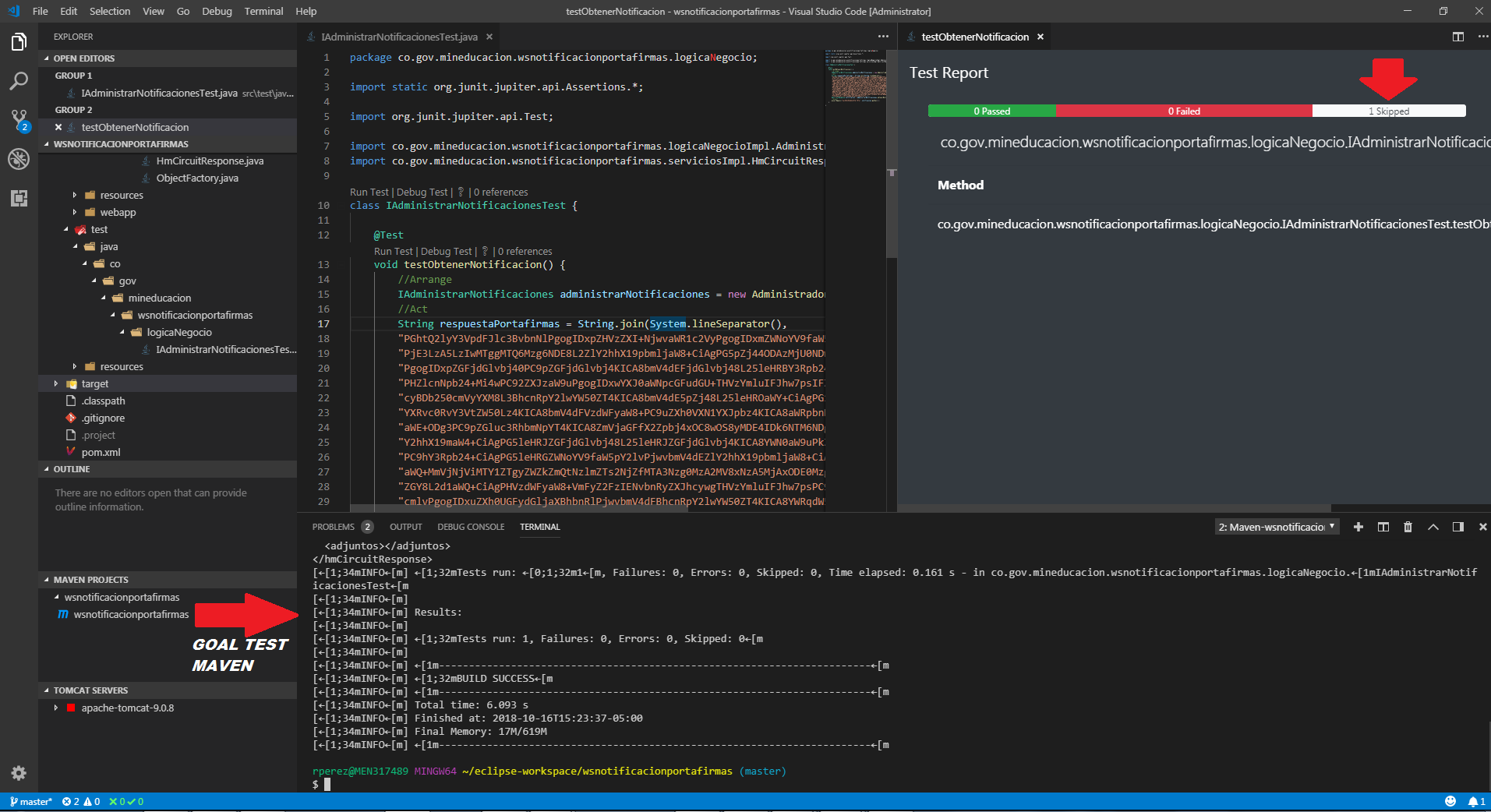Open the Extensions view
Viewport: 1491px width, 812px height.
coord(19,199)
